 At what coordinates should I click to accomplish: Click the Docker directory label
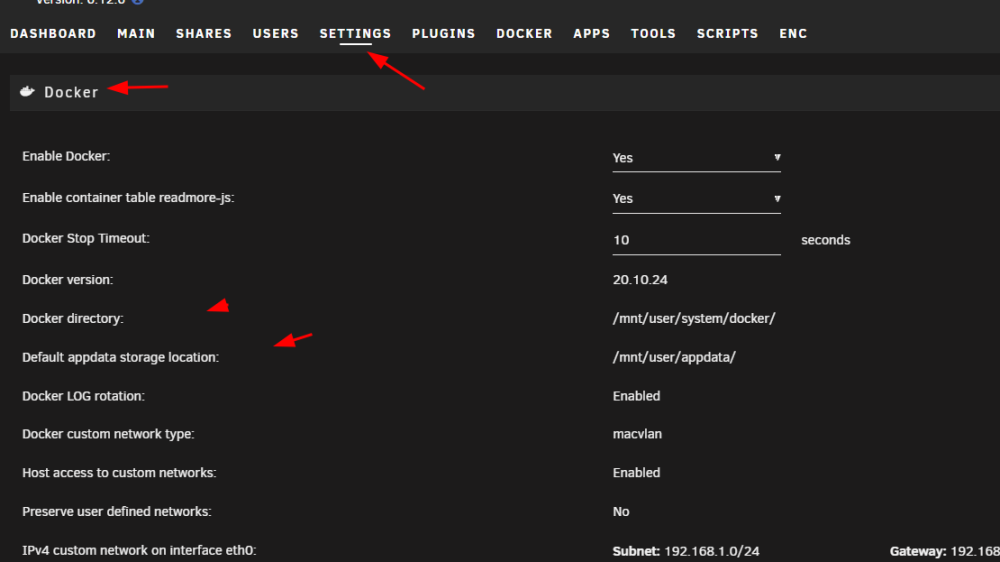click(73, 318)
